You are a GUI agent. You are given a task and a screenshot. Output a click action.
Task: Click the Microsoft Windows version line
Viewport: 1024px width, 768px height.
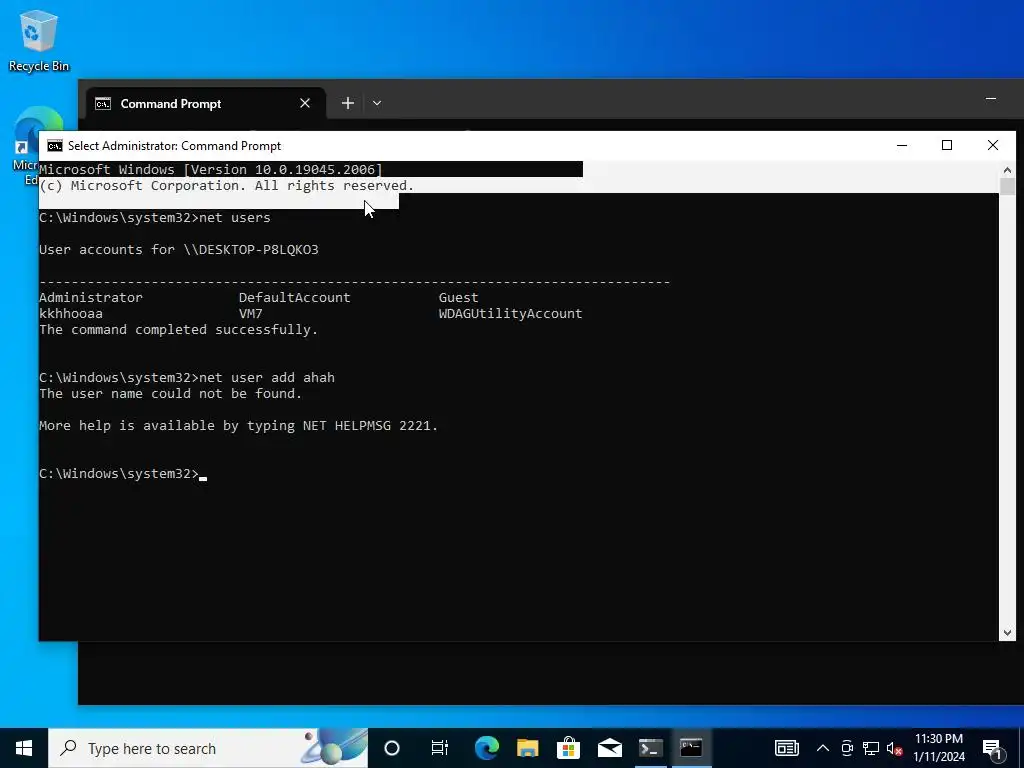(211, 169)
